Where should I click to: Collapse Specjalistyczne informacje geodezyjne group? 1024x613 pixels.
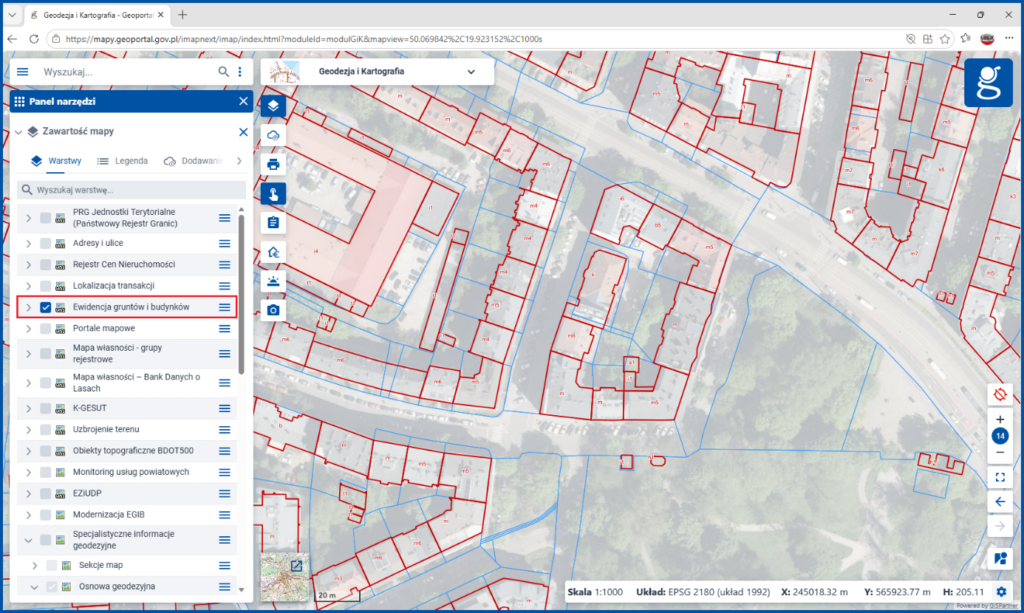(29, 541)
